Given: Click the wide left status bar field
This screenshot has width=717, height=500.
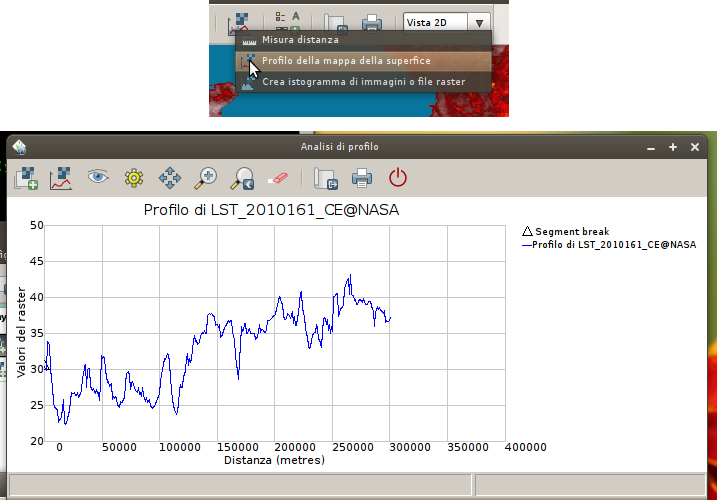Looking at the screenshot, I should (240, 485).
